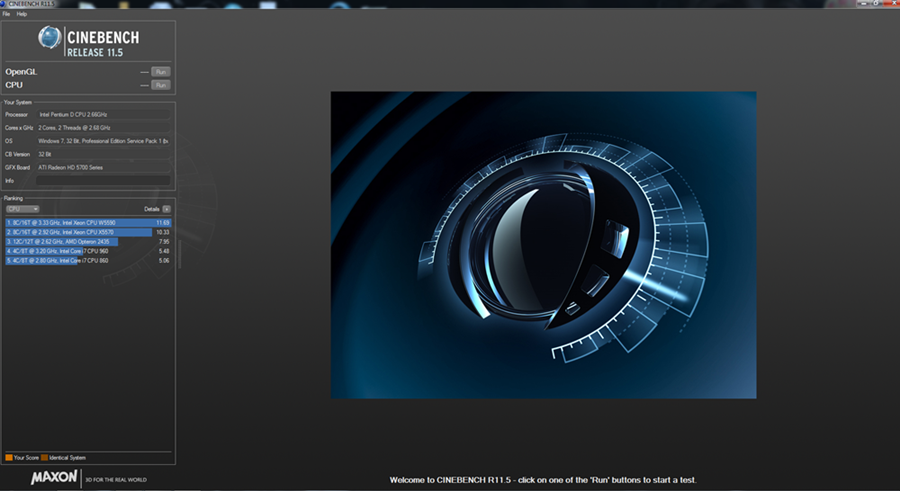Viewport: 900px width, 491px height.
Task: Expand ranking Details with arrow button
Action: (x=167, y=209)
